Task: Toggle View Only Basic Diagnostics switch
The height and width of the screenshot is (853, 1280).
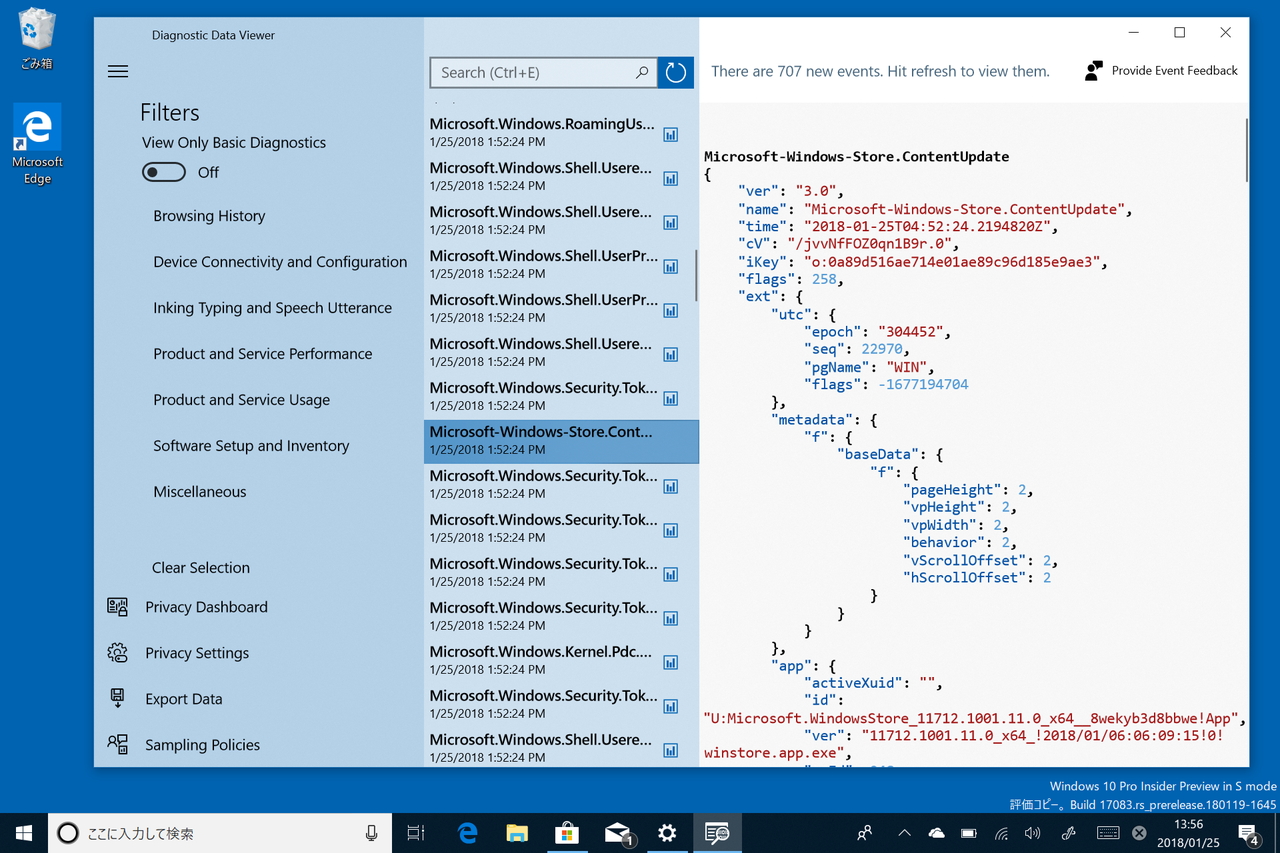Action: point(164,172)
